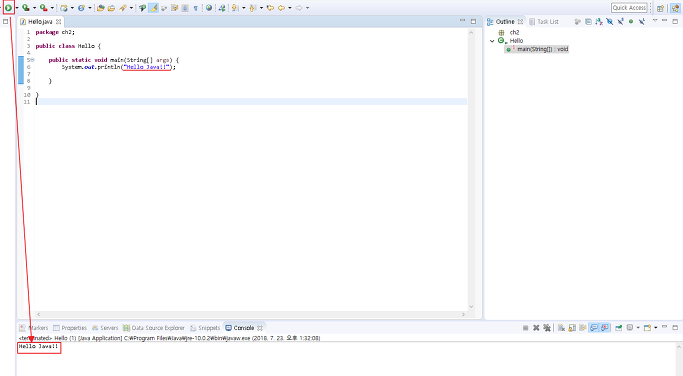Click the Back navigation arrow
This screenshot has height=376, width=683.
tap(281, 8)
